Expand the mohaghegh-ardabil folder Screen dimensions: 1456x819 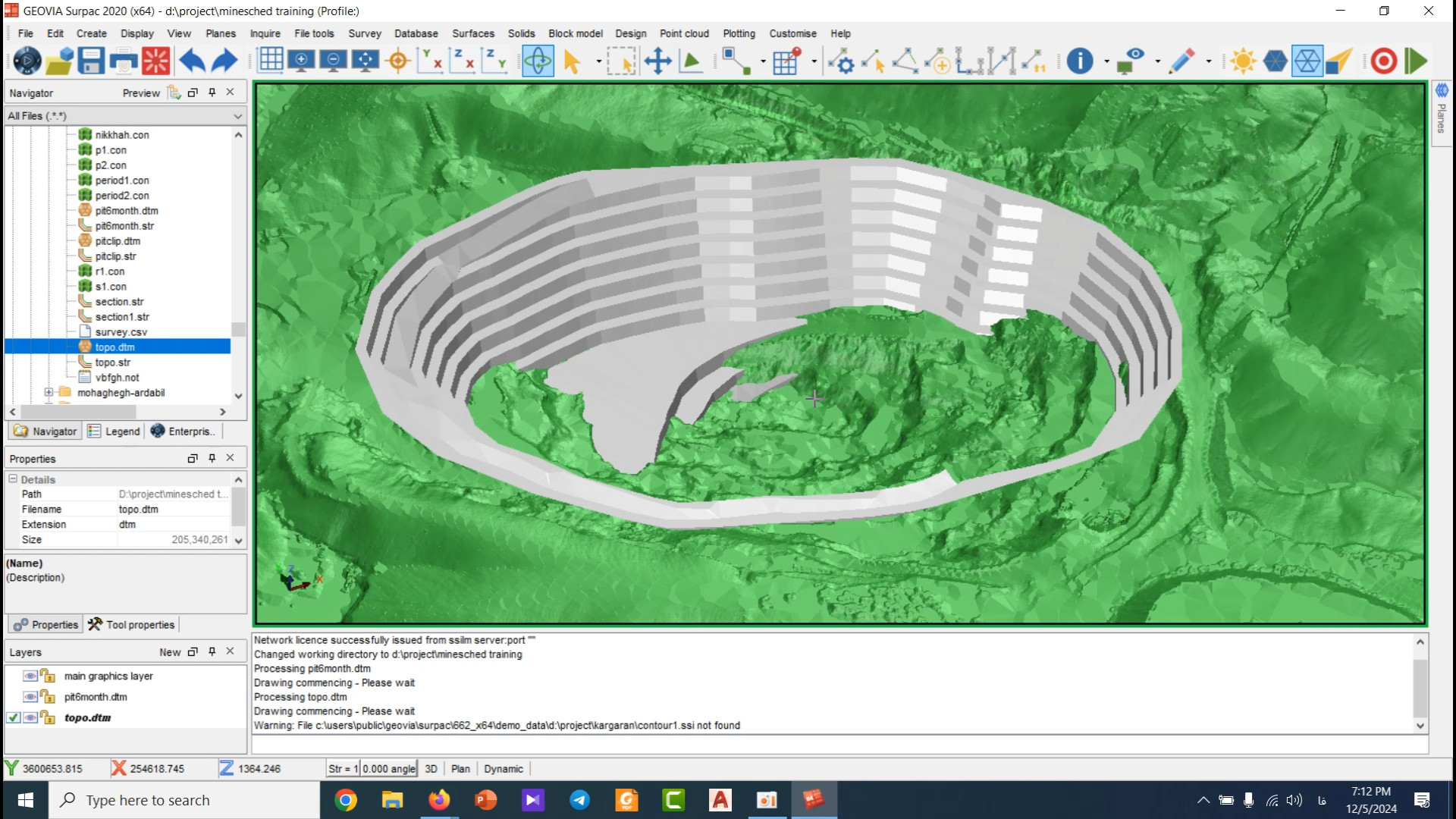pos(49,393)
